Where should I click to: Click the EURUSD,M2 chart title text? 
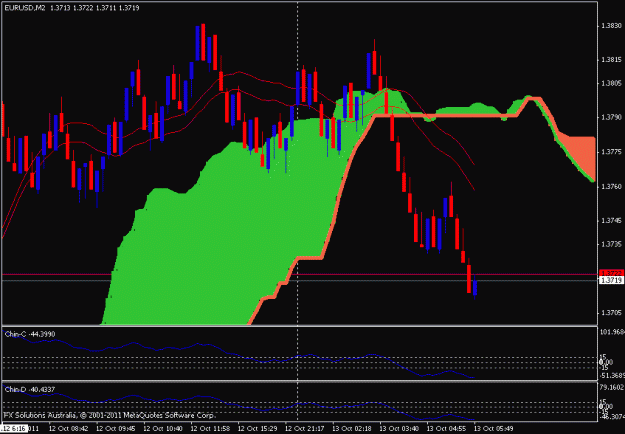[x=24, y=8]
